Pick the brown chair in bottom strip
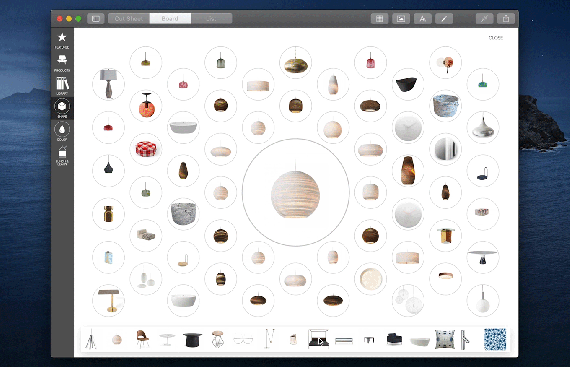This screenshot has height=367, width=570. [142, 339]
